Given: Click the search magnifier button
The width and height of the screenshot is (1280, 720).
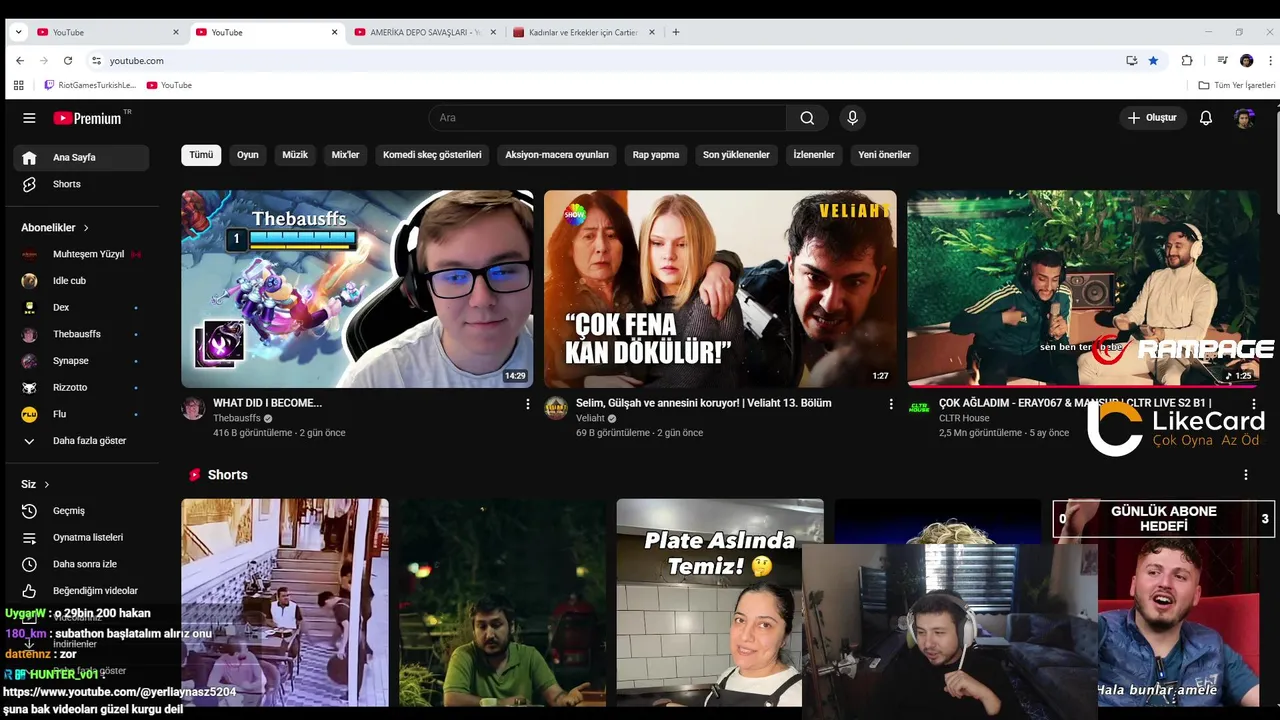Looking at the screenshot, I should (x=807, y=118).
